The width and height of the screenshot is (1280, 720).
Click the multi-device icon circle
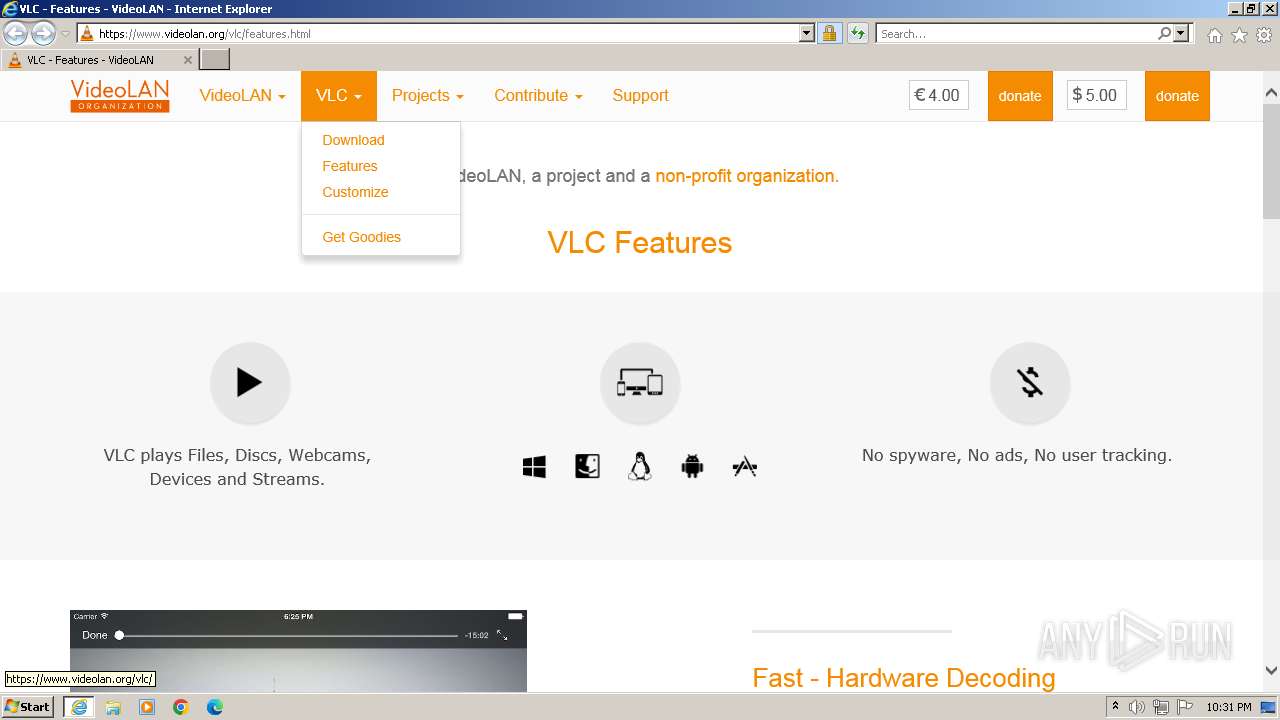(640, 383)
